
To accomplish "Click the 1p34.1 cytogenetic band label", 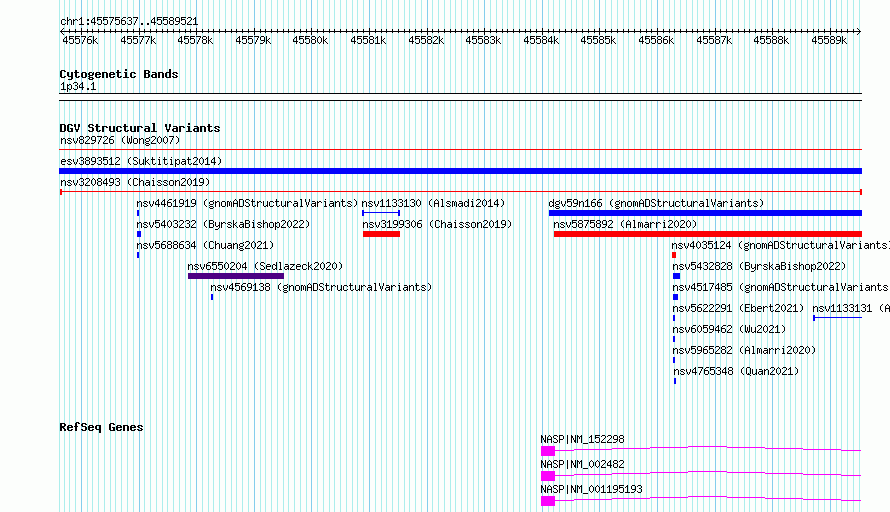I will 78,86.
